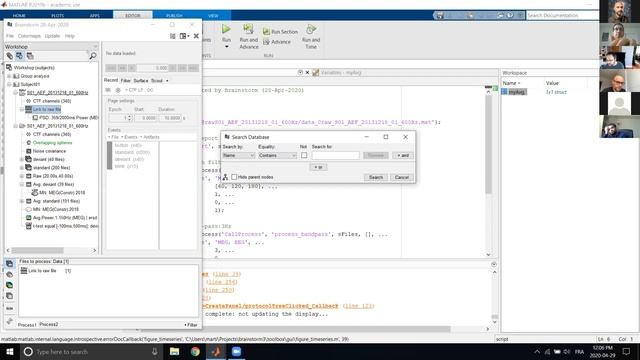
Task: Click the Brainstorm close-all-figures X icon
Action: [196, 36]
